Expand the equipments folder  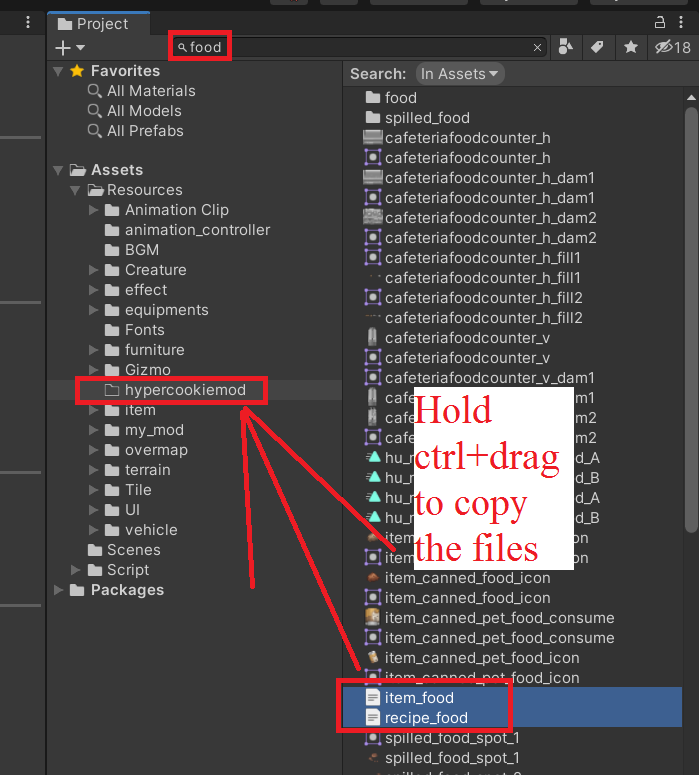tap(93, 310)
